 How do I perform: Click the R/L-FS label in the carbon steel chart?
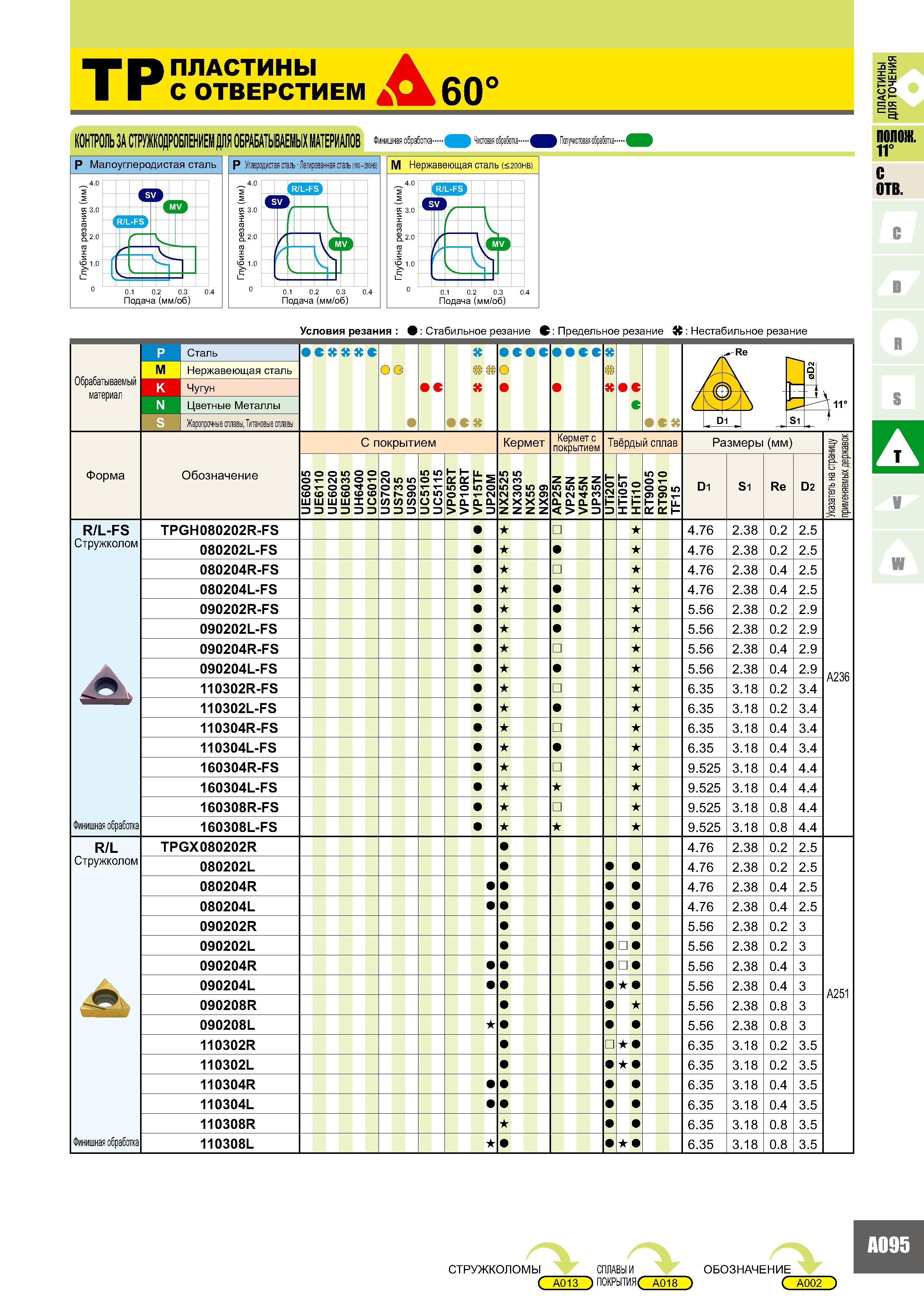tap(305, 189)
